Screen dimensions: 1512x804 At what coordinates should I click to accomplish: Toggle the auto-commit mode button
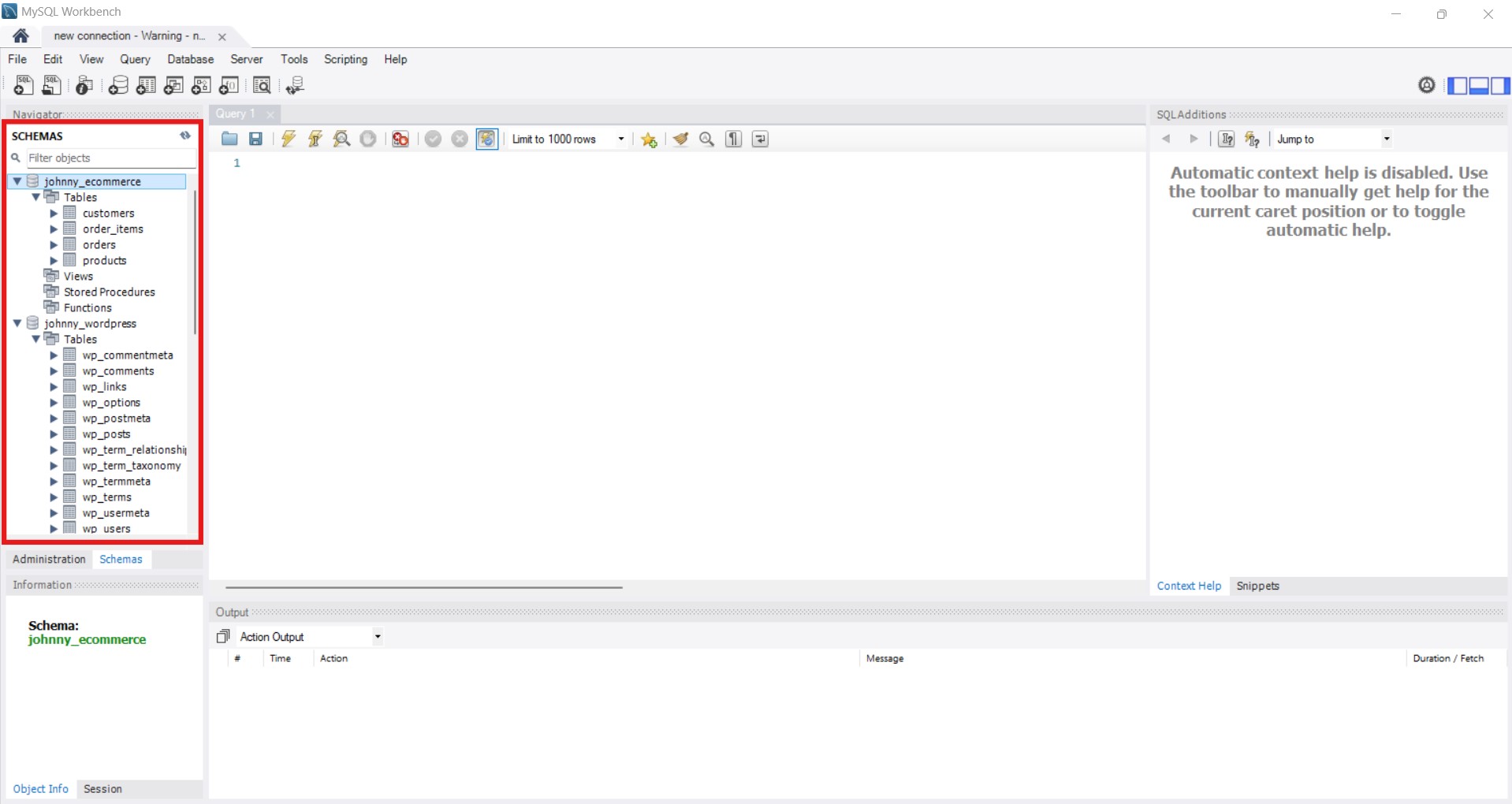pyautogui.click(x=487, y=140)
